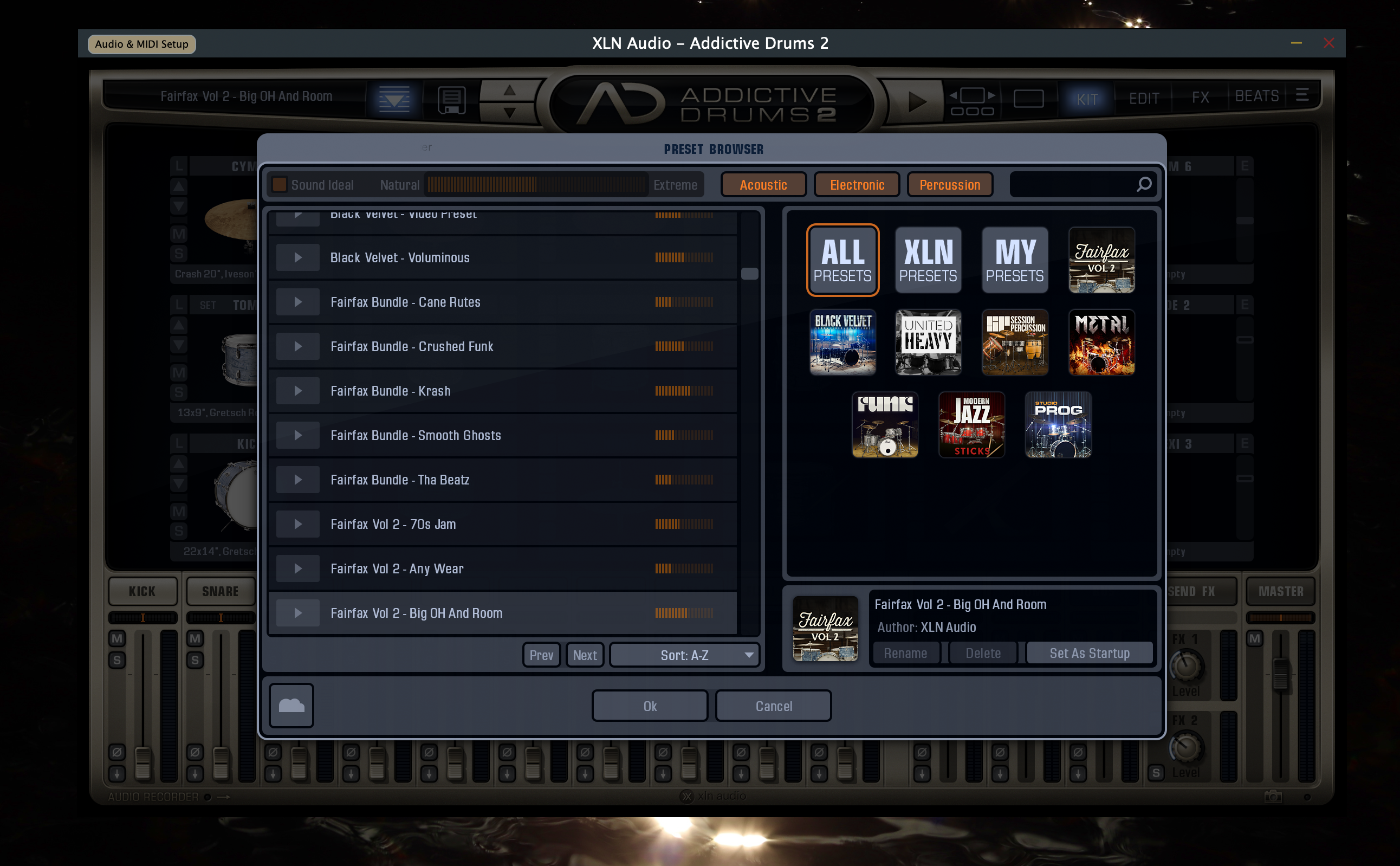This screenshot has height=866, width=1400.
Task: Click the Ok button
Action: (649, 706)
